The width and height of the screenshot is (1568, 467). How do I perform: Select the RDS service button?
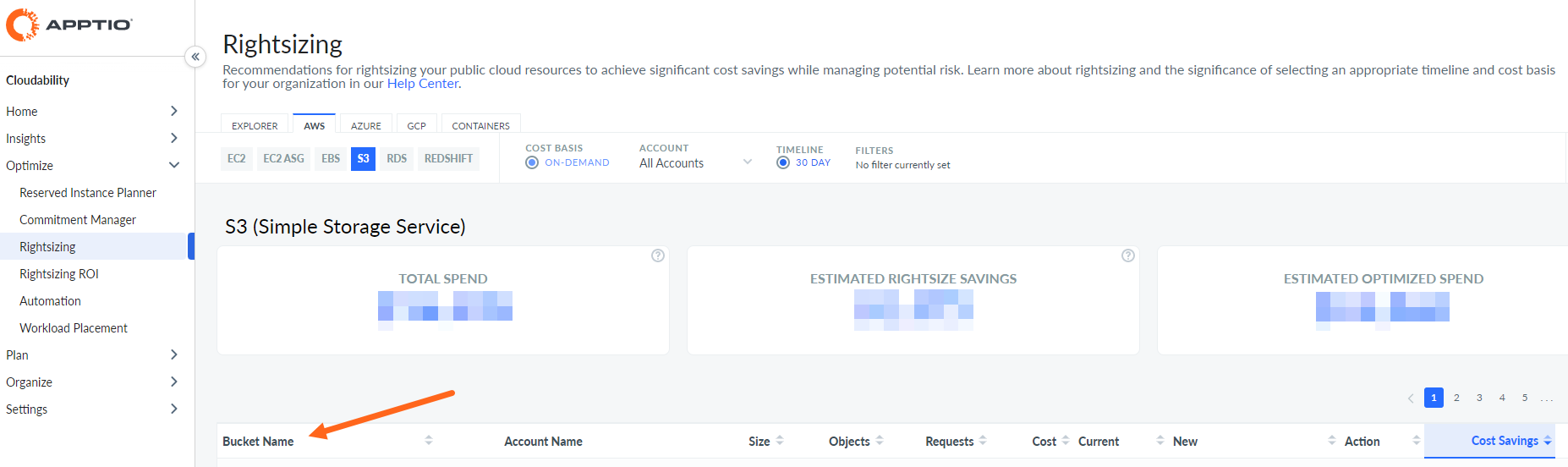[x=397, y=158]
